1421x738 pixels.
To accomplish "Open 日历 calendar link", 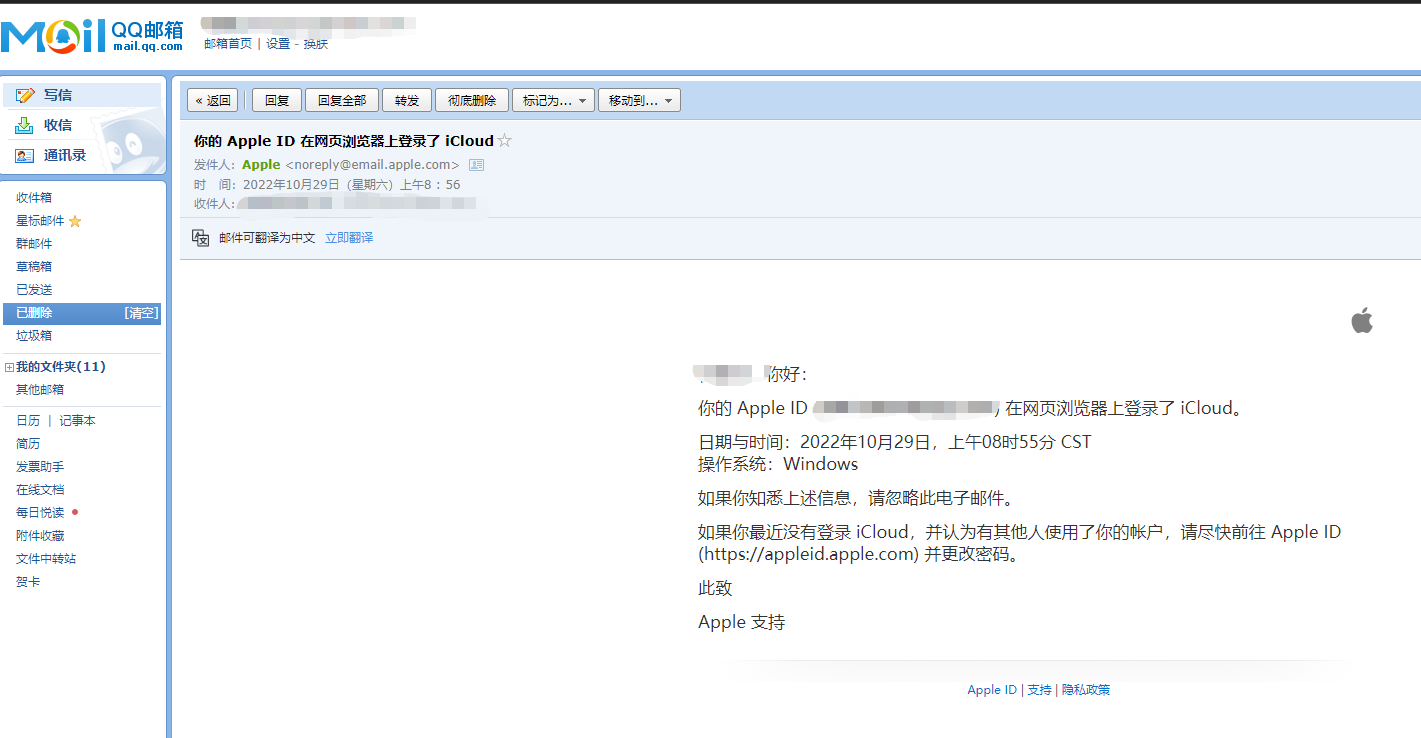I will coord(28,421).
